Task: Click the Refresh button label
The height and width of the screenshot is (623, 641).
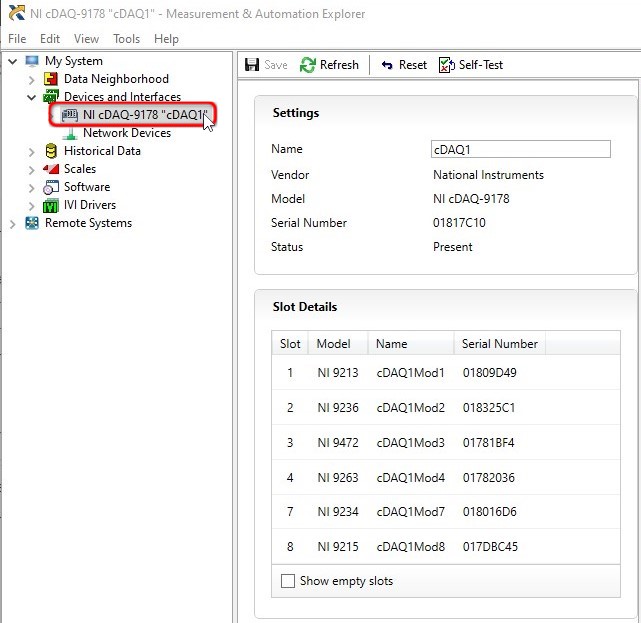Action: pyautogui.click(x=339, y=65)
